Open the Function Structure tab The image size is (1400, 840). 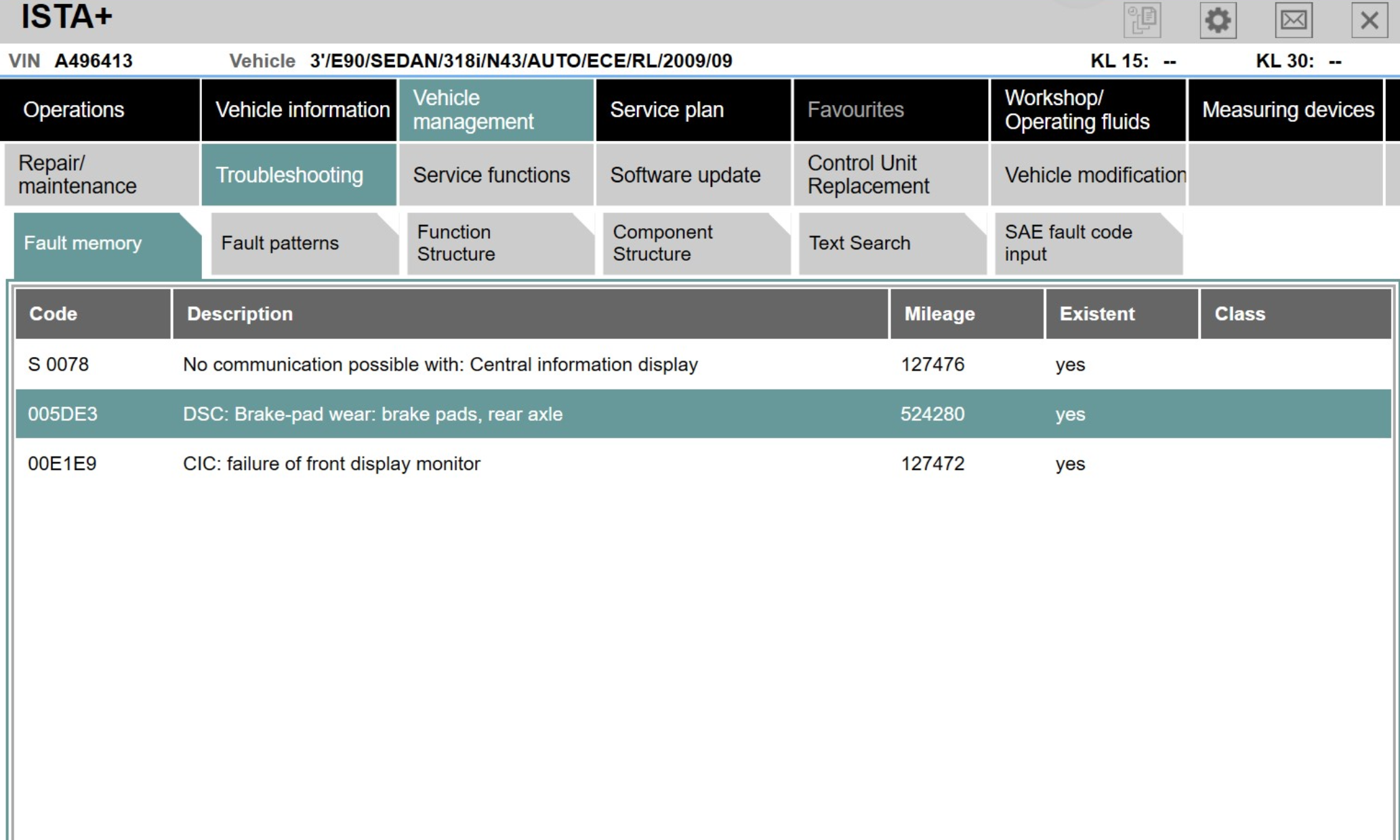click(x=501, y=244)
